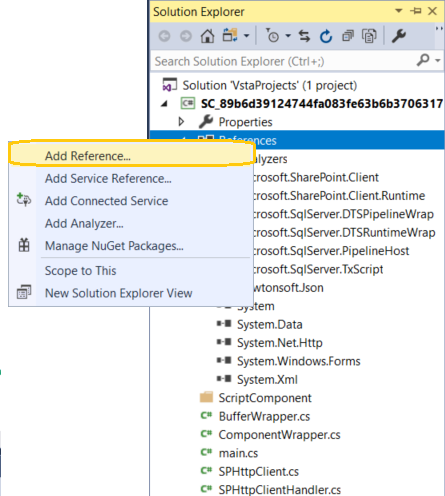Click the Collapse All icon

pyautogui.click(x=347, y=36)
